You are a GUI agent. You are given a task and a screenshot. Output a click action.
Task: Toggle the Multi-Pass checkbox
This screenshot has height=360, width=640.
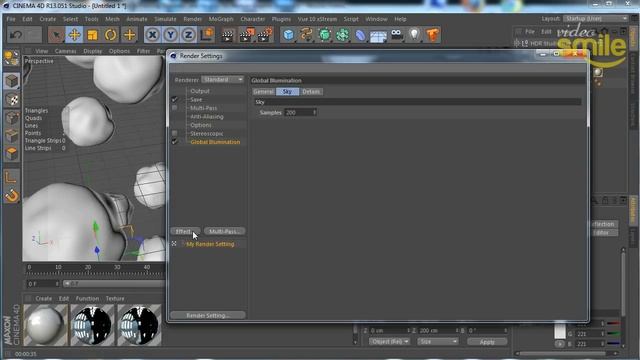[175, 108]
